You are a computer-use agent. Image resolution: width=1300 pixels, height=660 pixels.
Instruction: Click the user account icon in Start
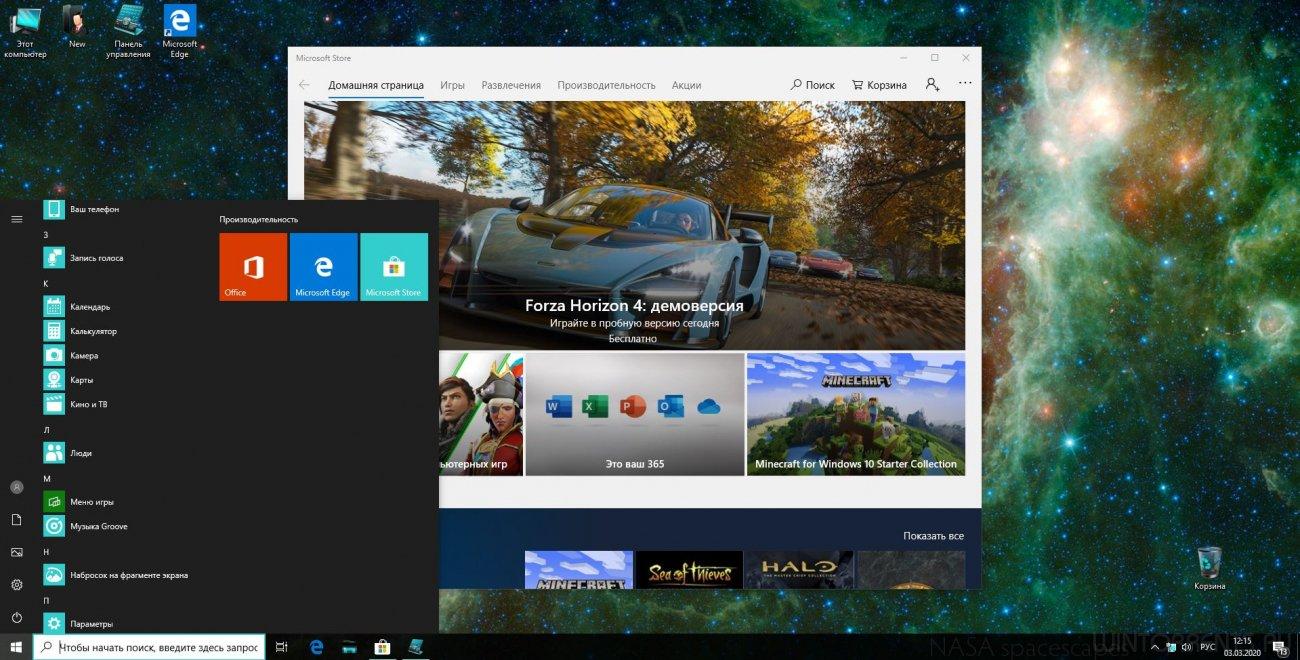point(17,487)
